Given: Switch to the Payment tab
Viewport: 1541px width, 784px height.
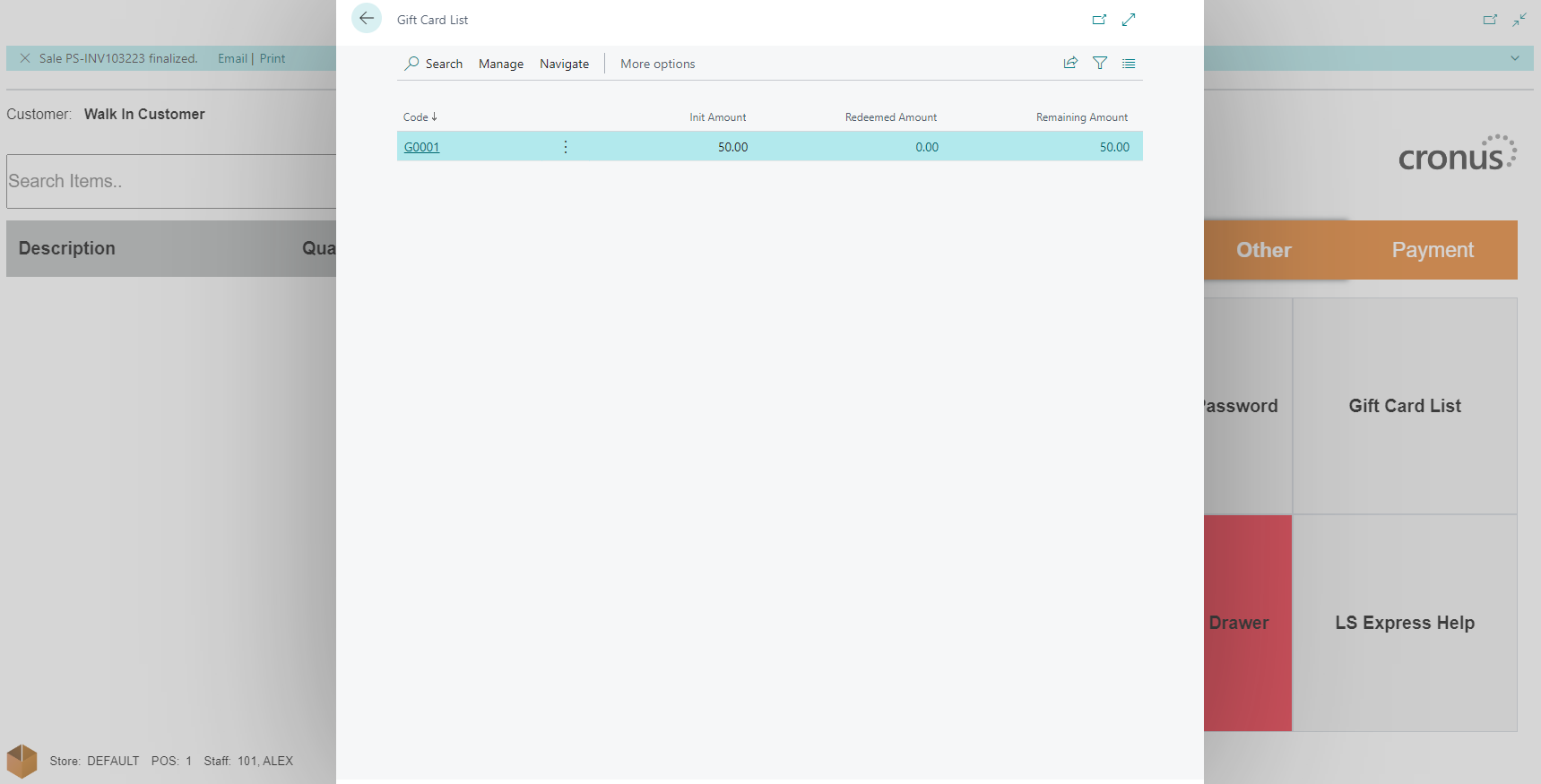Looking at the screenshot, I should point(1432,250).
